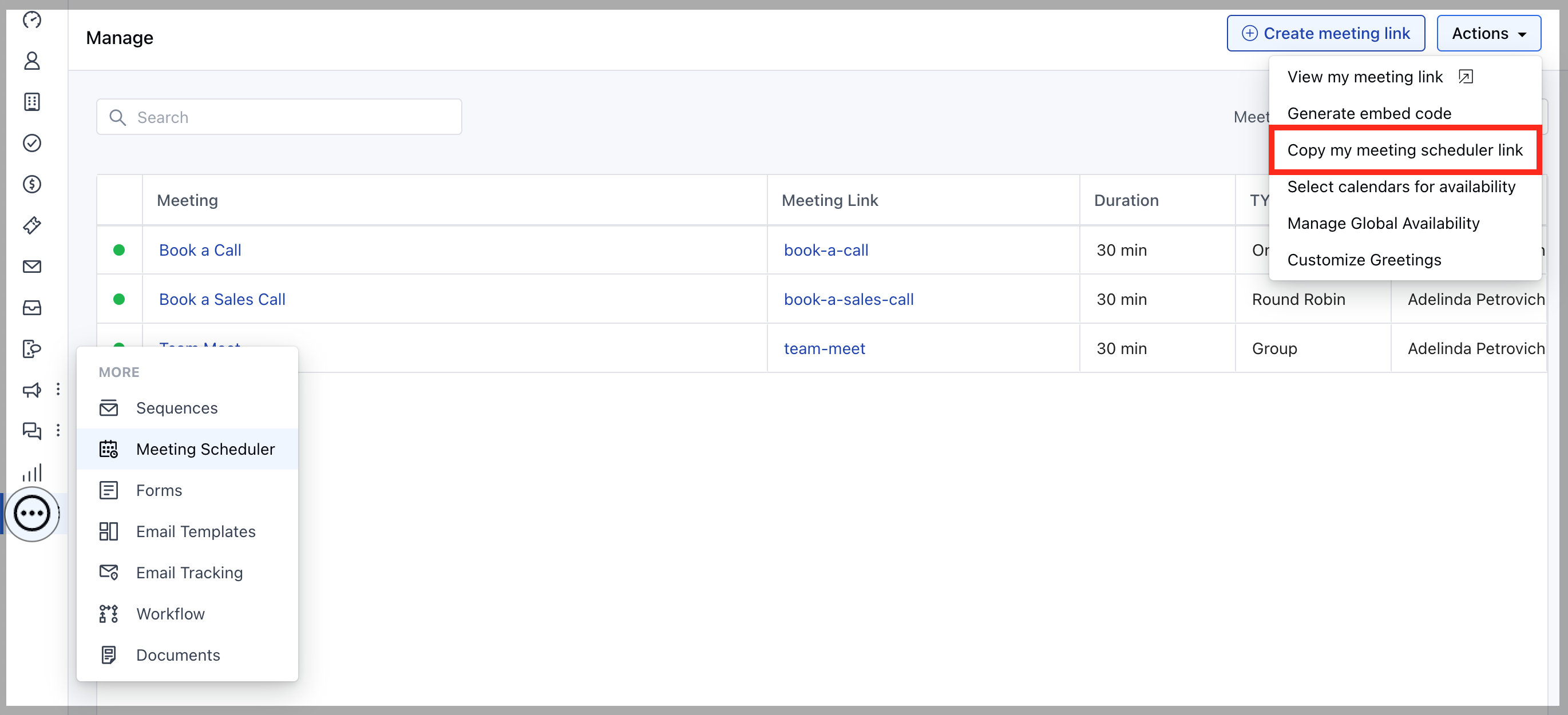Click the circled three-dots More icon
1568x715 pixels.
point(31,513)
